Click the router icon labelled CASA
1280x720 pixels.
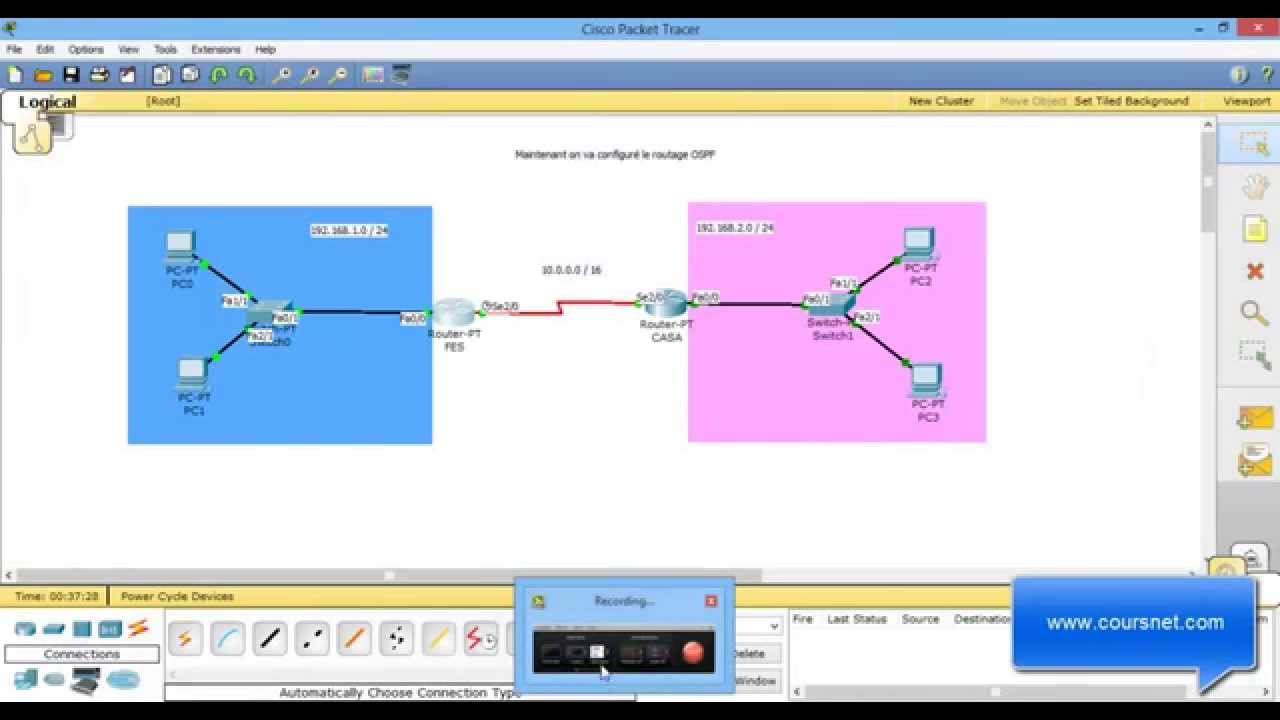tap(665, 303)
